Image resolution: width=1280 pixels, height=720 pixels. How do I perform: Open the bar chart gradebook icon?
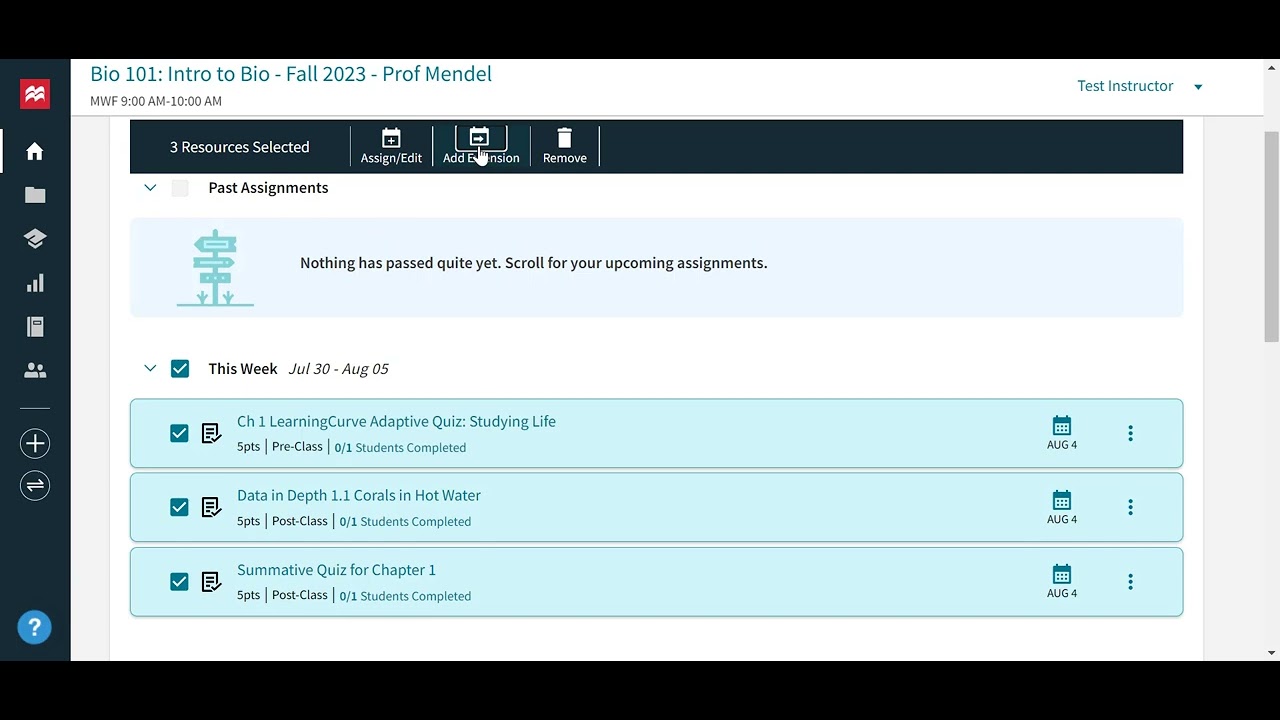(35, 283)
